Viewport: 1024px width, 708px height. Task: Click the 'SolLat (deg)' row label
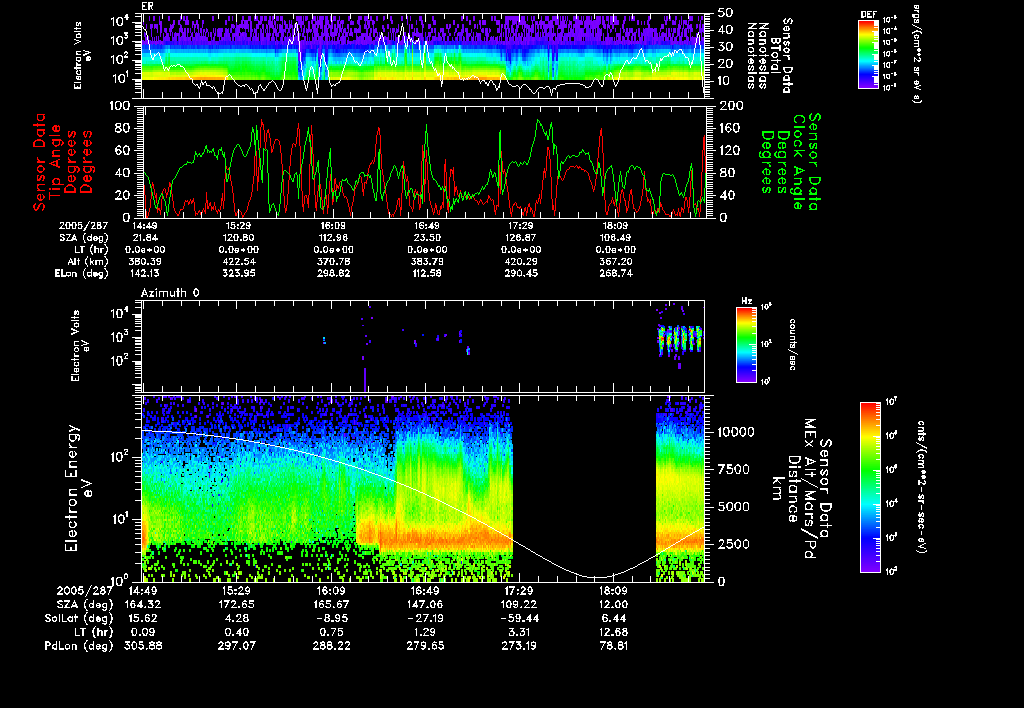tap(78, 618)
